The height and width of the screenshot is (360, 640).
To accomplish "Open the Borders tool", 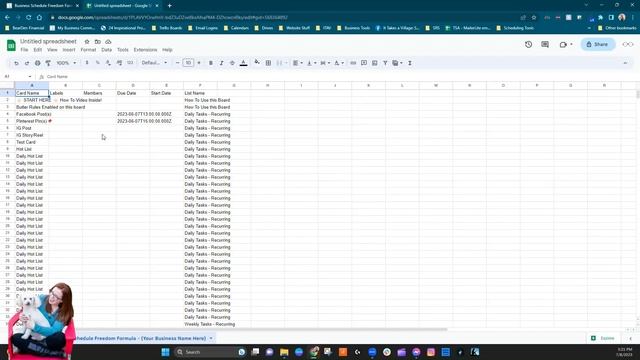I will pyautogui.click(x=268, y=63).
